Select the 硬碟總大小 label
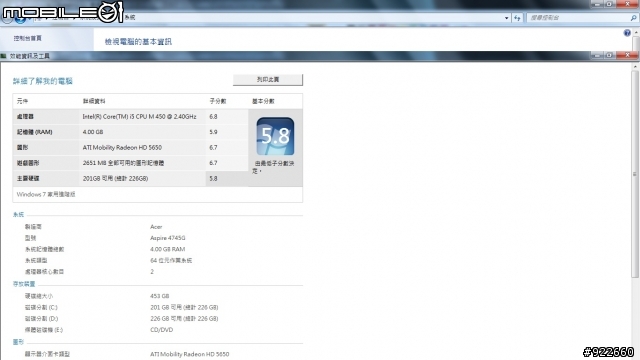Viewport: 640px width, 360px height. (39, 296)
